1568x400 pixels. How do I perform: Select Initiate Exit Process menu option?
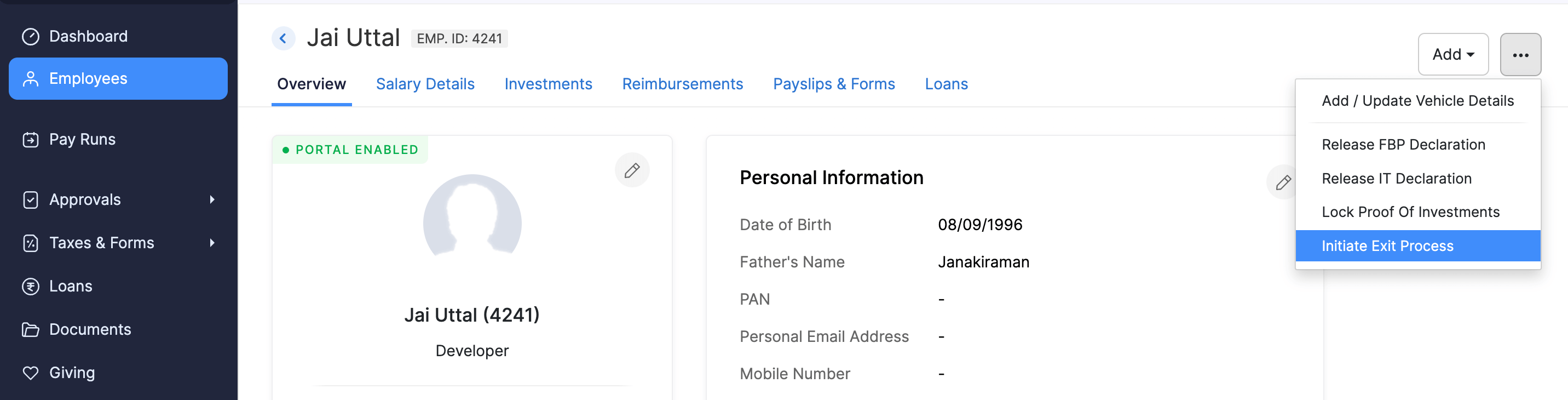1387,246
